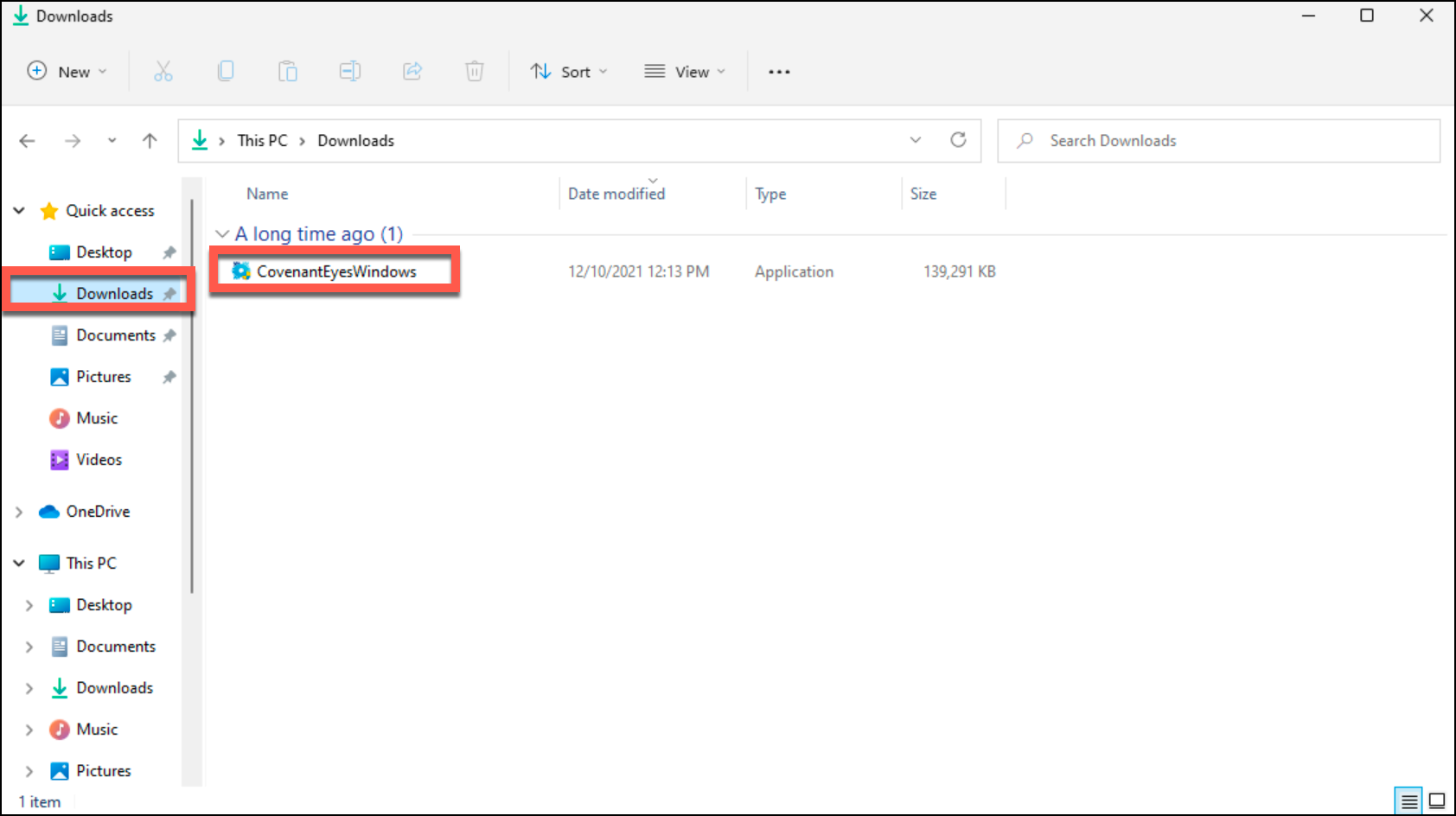1456x816 pixels.
Task: Click the Delete trash can icon
Action: click(475, 71)
